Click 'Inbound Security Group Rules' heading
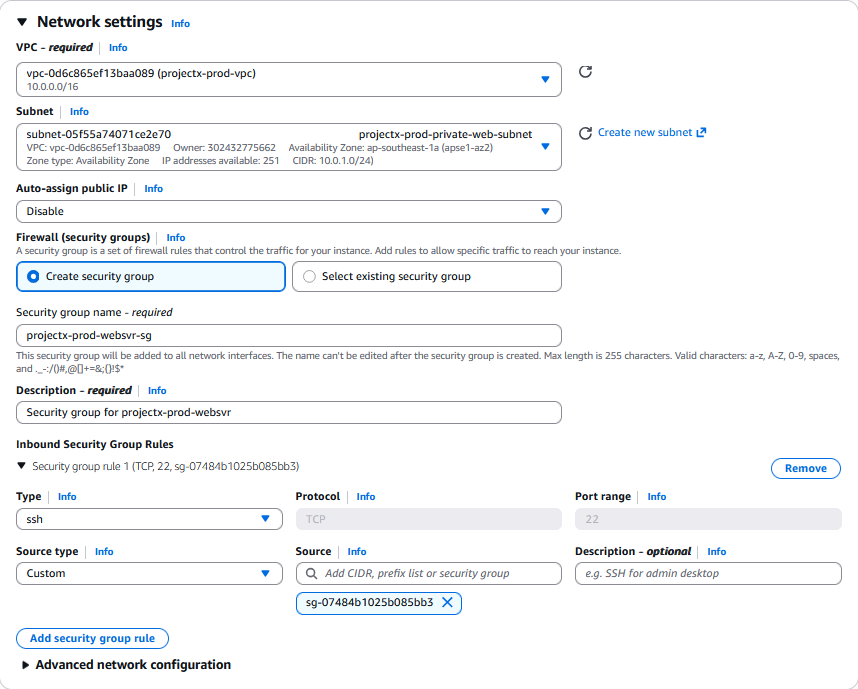Image resolution: width=858 pixels, height=689 pixels. (95, 444)
